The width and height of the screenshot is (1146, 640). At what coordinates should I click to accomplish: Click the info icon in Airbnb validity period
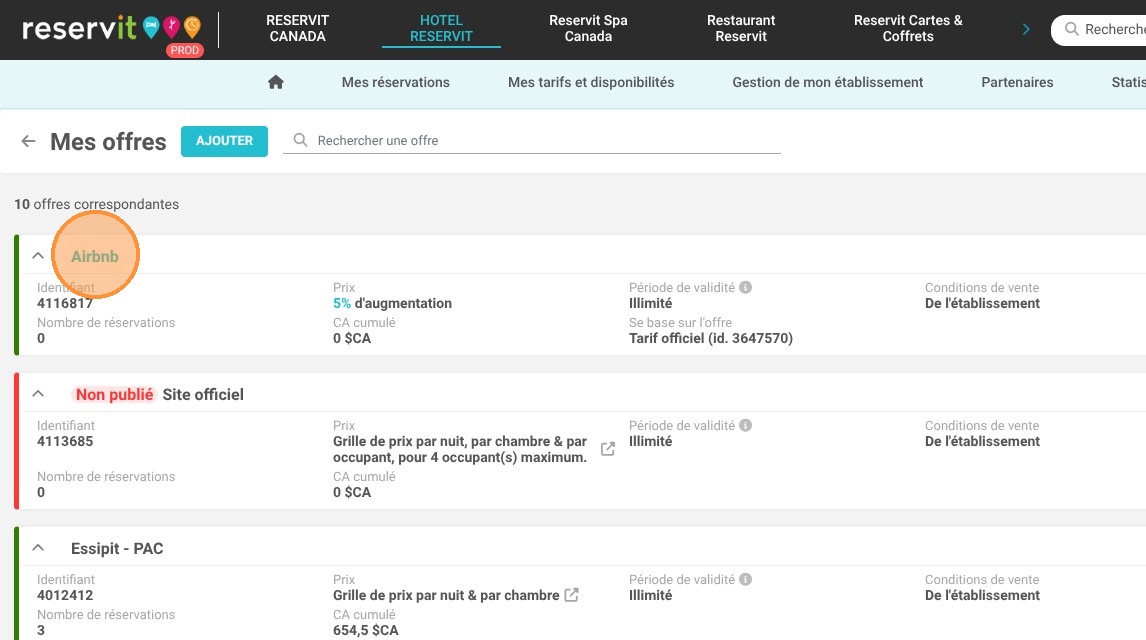(x=745, y=287)
